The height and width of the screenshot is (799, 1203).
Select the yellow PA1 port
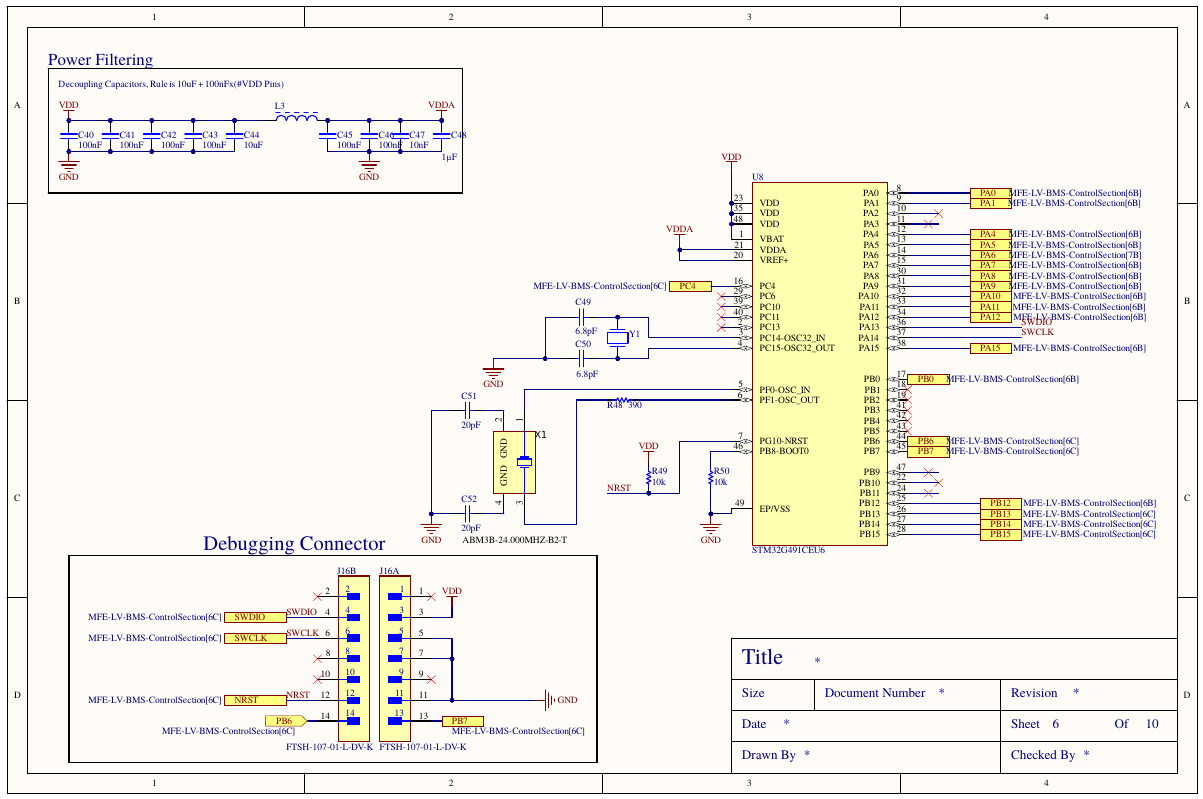point(989,203)
